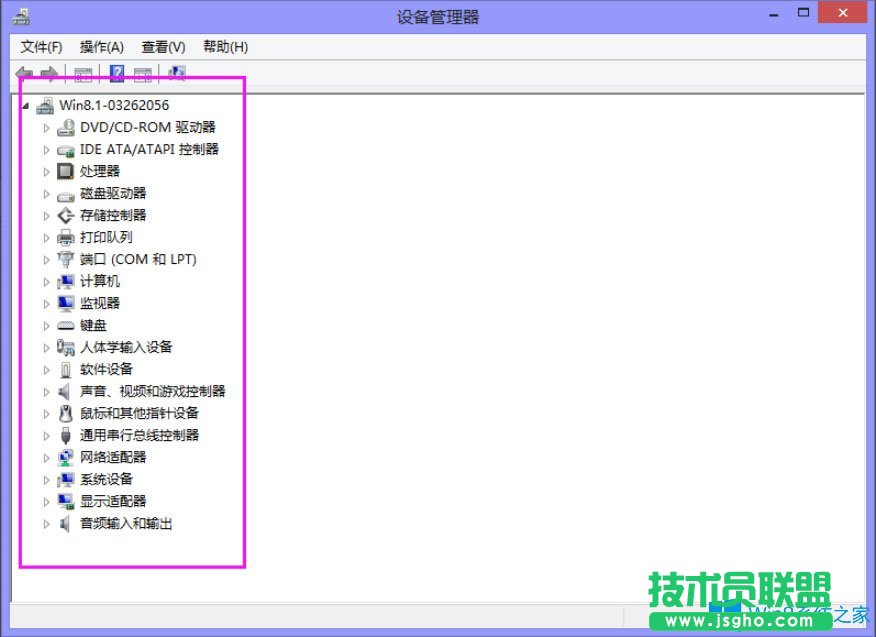Open the 操作(A) menu
Image resolution: width=876 pixels, height=637 pixels.
click(103, 46)
